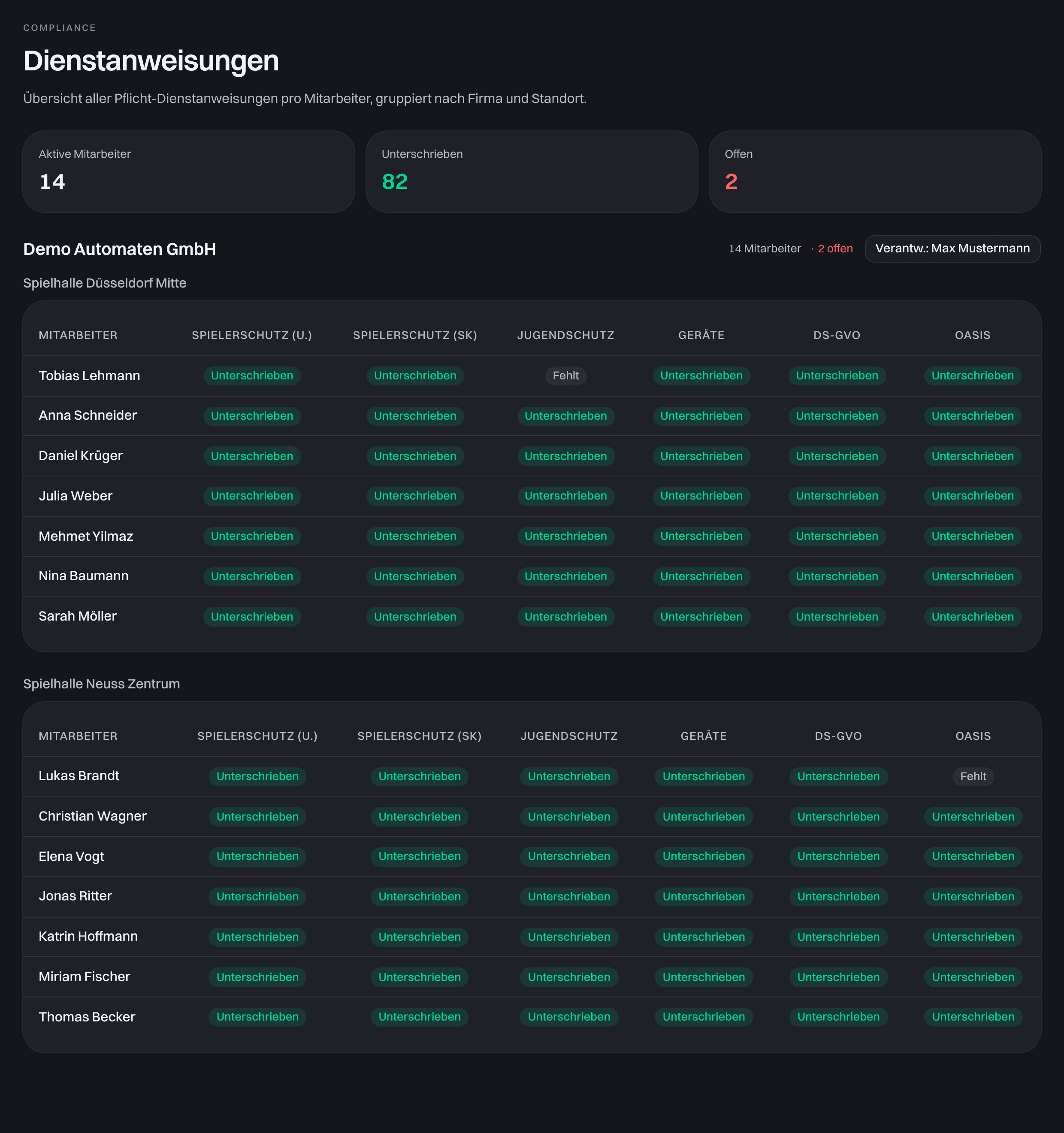
Task: Click Jugendschutz column header in Düsseldorf table
Action: (x=565, y=335)
